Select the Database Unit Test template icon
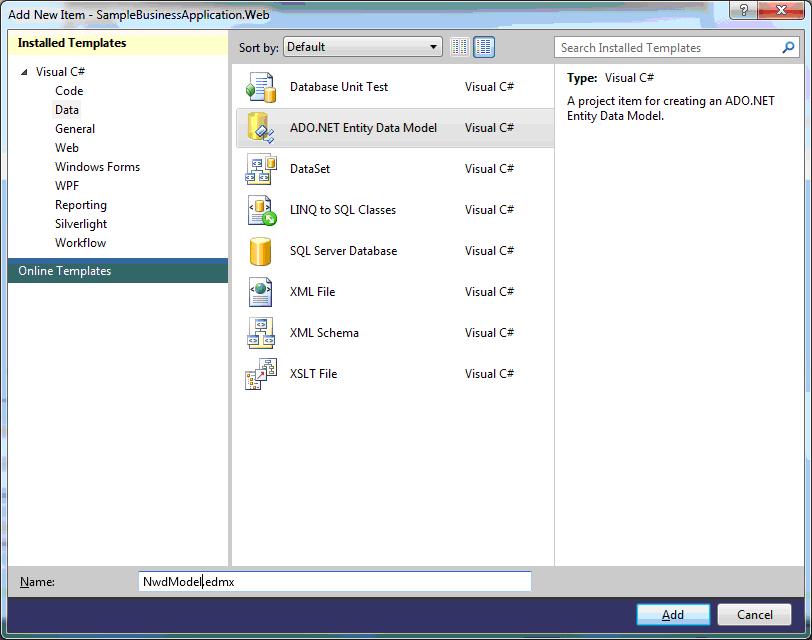The width and height of the screenshot is (812, 640). coord(261,87)
